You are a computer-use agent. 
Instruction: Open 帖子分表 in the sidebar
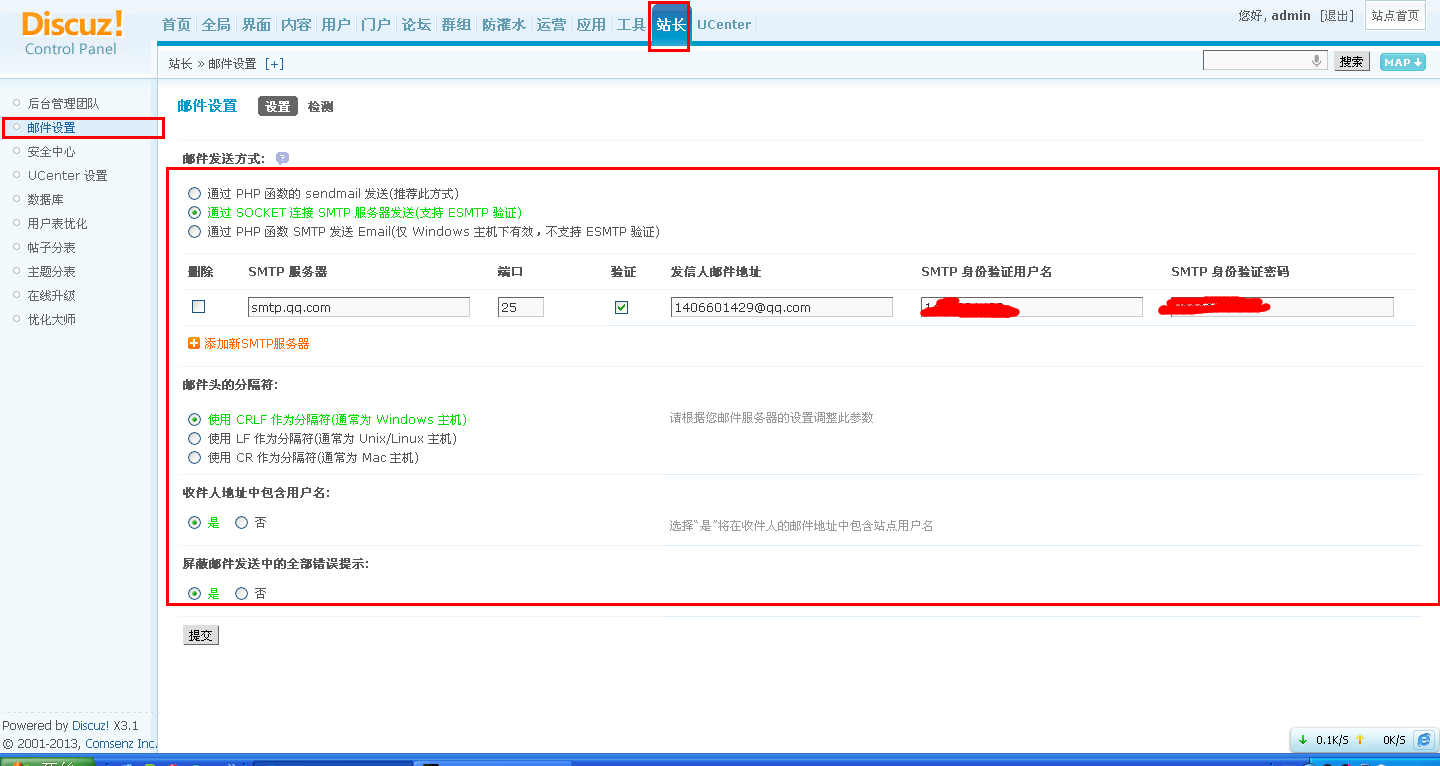[x=52, y=248]
